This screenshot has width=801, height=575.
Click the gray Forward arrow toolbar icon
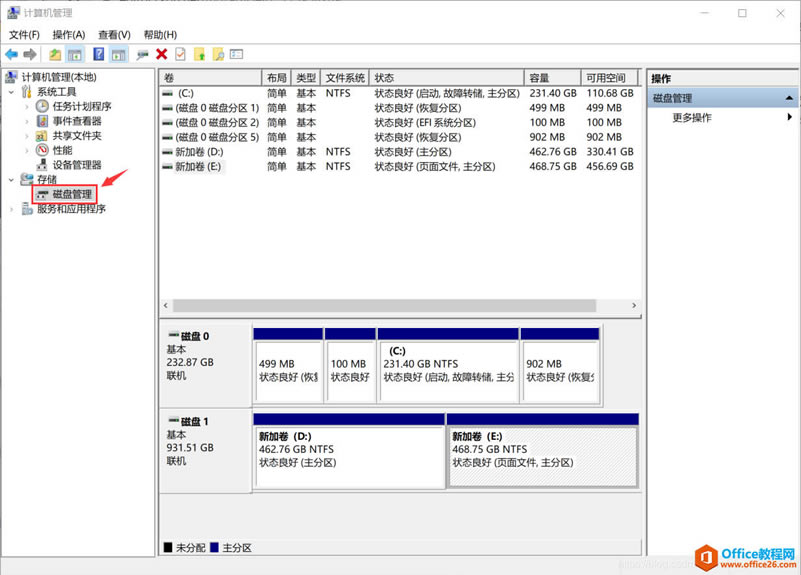click(x=30, y=54)
